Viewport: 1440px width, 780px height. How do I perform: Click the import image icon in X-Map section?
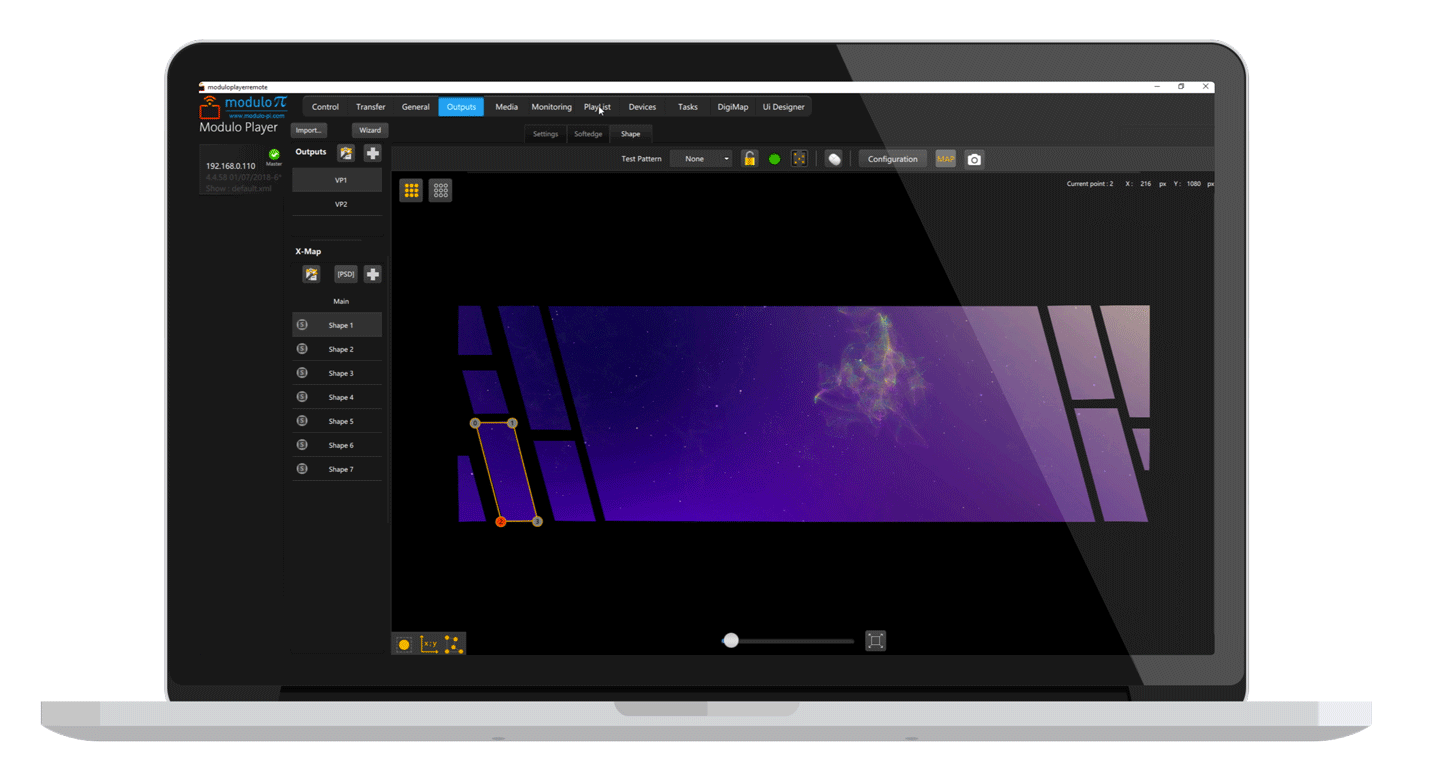pyautogui.click(x=312, y=274)
